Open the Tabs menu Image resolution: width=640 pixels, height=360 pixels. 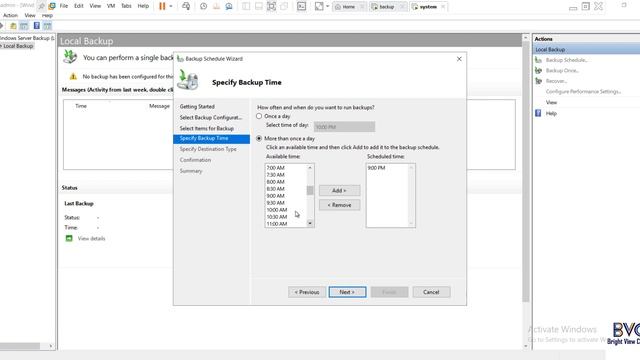126,6
